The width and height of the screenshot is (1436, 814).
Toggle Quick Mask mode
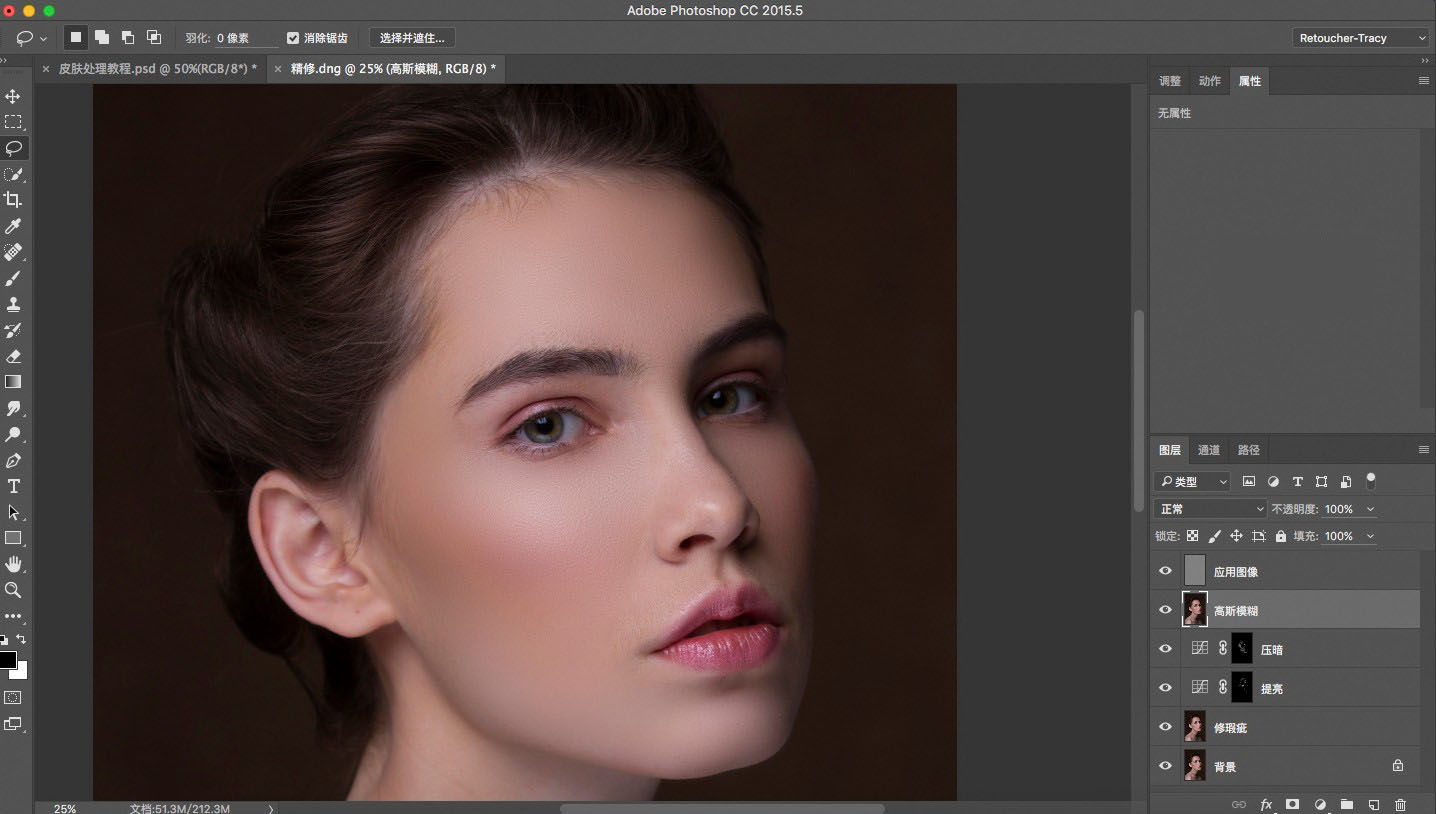(x=13, y=697)
